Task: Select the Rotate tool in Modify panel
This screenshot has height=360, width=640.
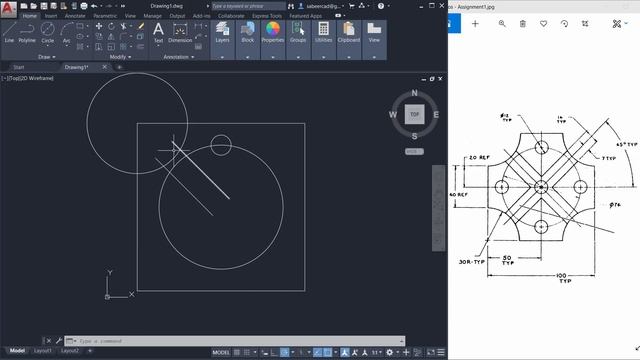Action: tap(111, 26)
